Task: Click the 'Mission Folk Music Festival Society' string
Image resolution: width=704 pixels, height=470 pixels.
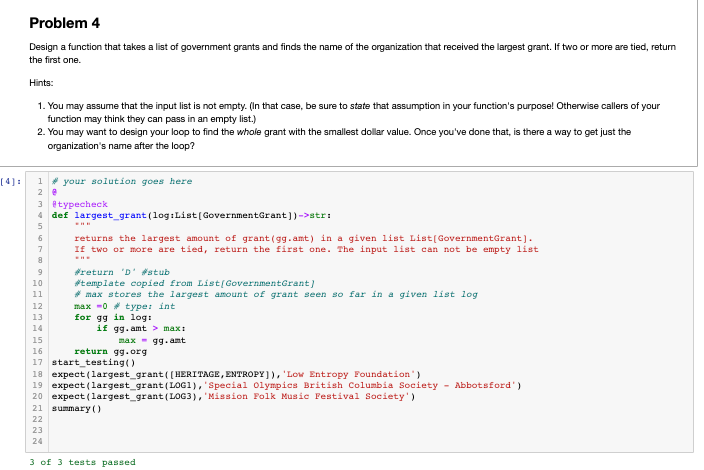Action: coord(307,397)
